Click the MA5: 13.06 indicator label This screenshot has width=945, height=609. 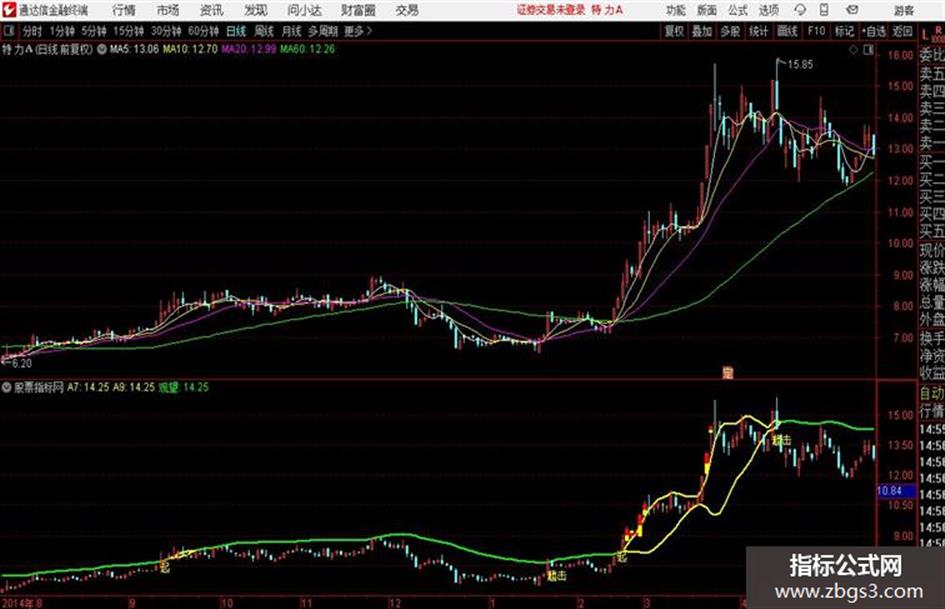pos(134,49)
